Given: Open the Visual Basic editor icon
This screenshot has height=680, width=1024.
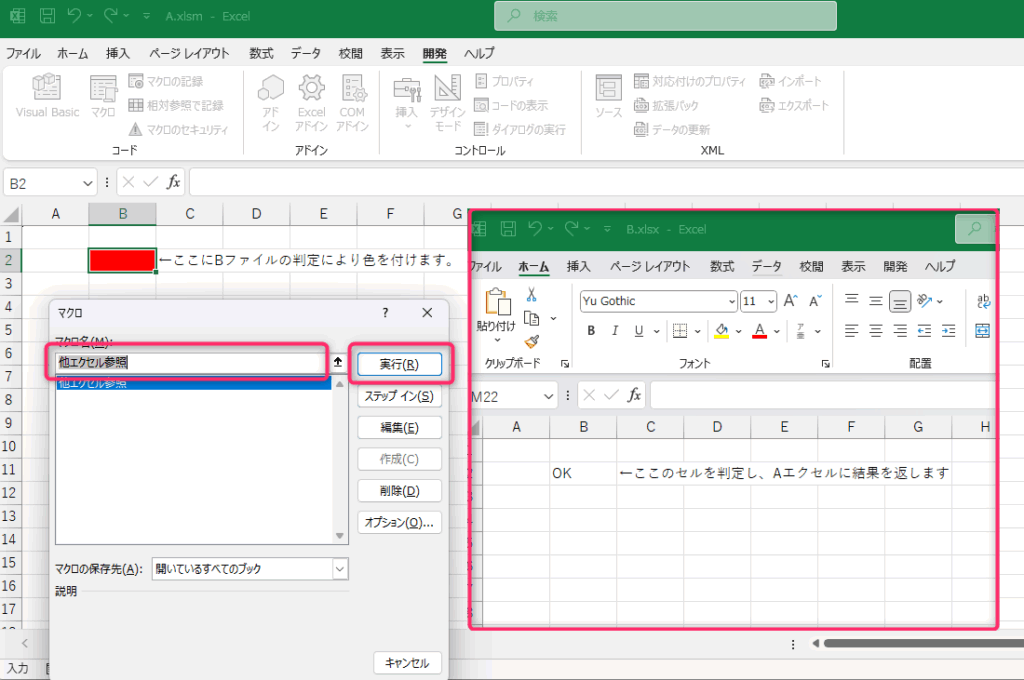Looking at the screenshot, I should [47, 89].
